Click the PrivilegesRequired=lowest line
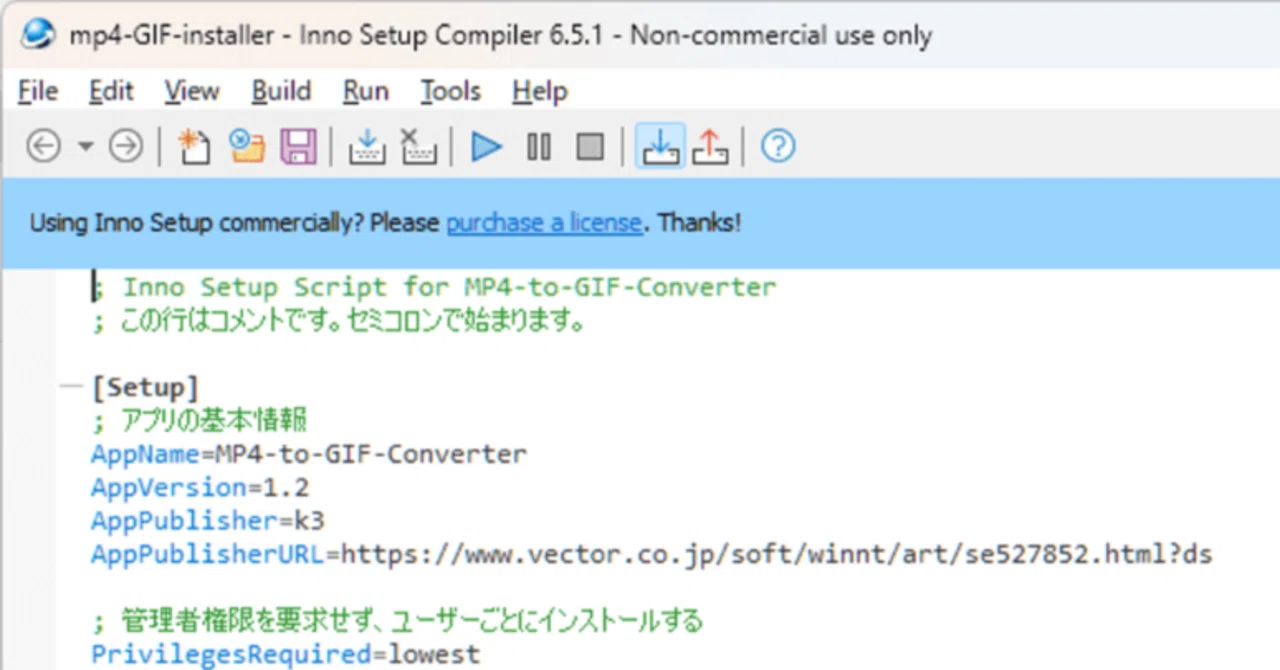Screen dimensions: 1280x670 pyautogui.click(x=285, y=655)
